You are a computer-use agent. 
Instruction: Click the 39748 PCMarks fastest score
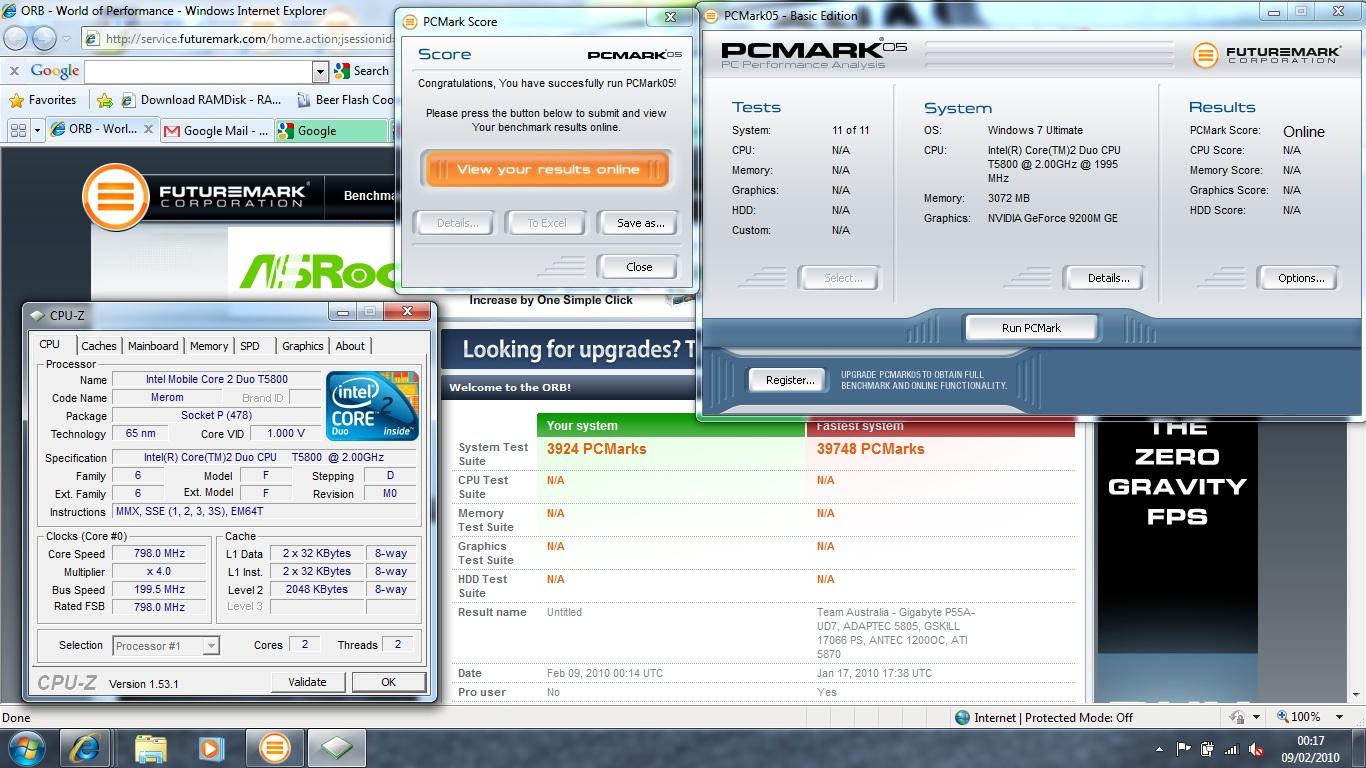click(x=870, y=449)
